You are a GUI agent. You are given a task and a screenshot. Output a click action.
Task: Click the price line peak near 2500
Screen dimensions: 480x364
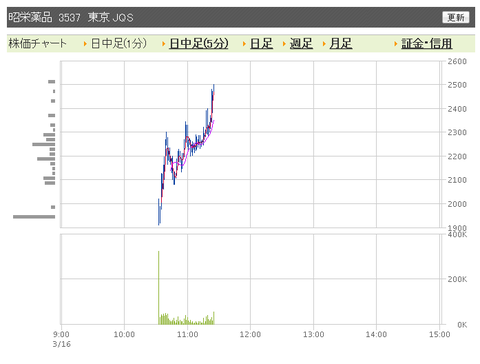[x=214, y=86]
